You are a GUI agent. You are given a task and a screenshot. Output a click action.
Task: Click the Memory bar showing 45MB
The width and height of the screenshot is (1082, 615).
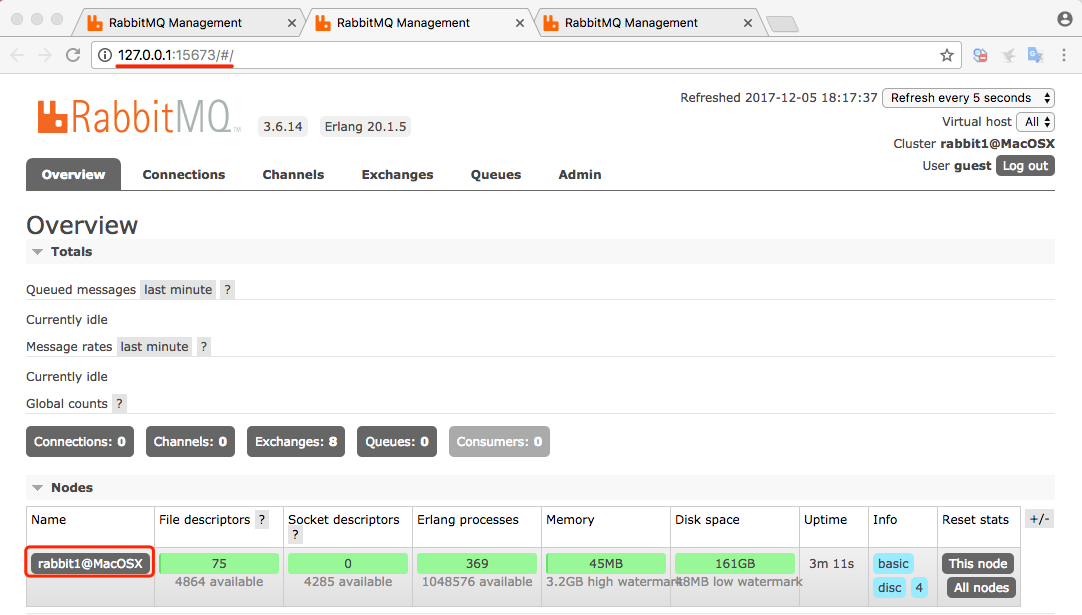[x=606, y=563]
